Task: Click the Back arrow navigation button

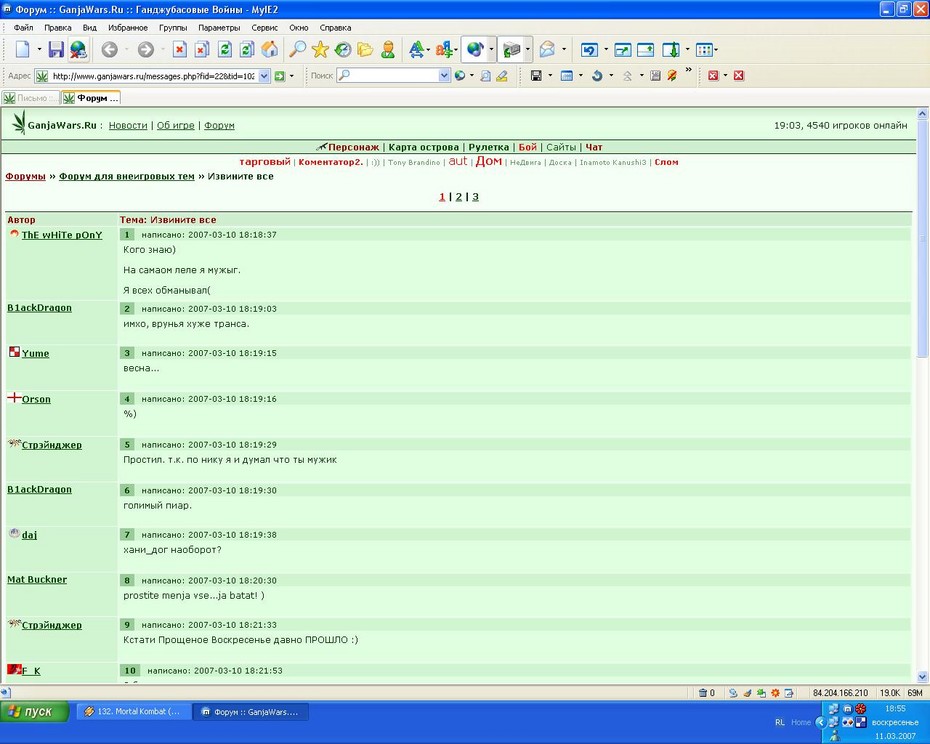Action: pyautogui.click(x=109, y=50)
